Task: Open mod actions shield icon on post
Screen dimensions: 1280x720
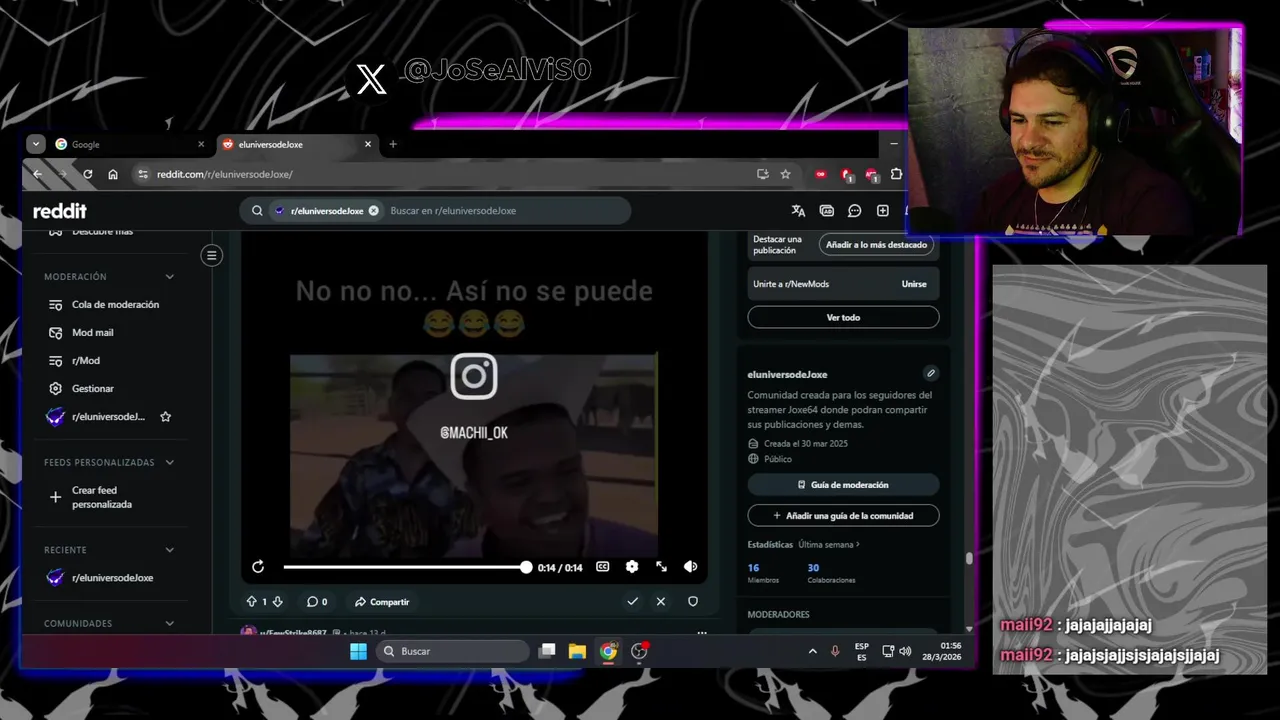Action: (692, 602)
